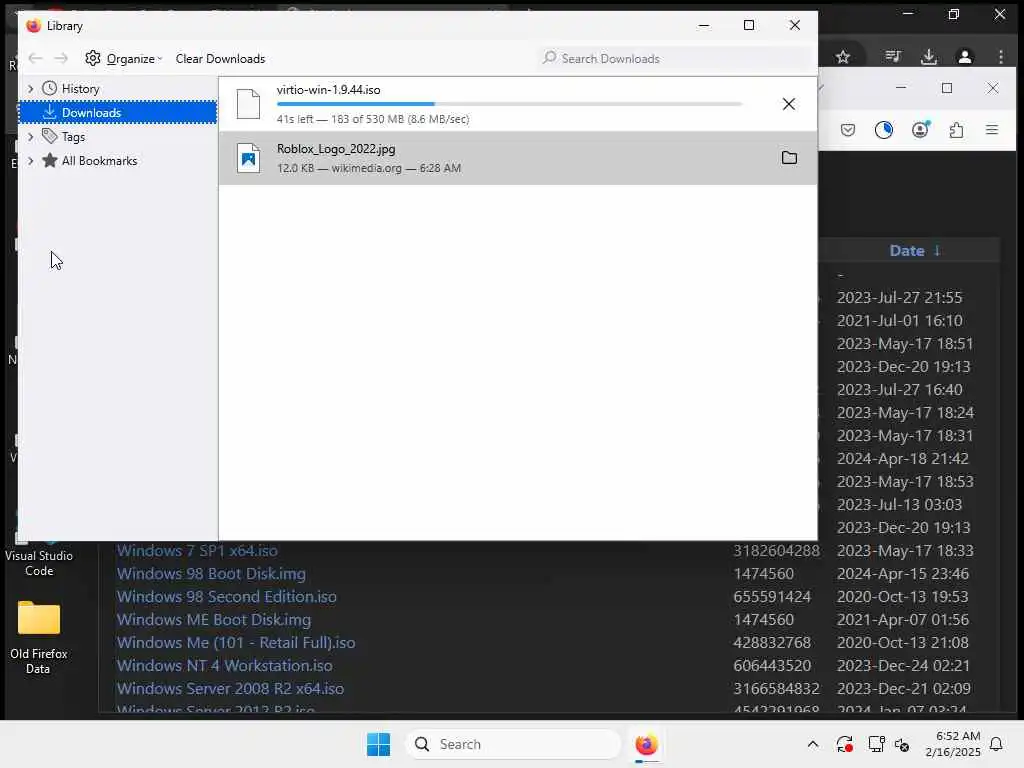
Task: Select All Bookmarks entry
Action: [x=89, y=161]
